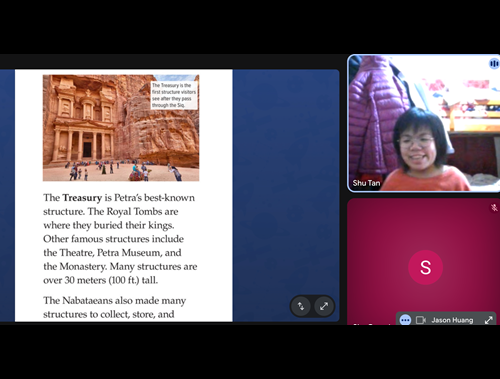Click the muted microphone icon on the S tile
The width and height of the screenshot is (500, 379).
pyautogui.click(x=494, y=208)
